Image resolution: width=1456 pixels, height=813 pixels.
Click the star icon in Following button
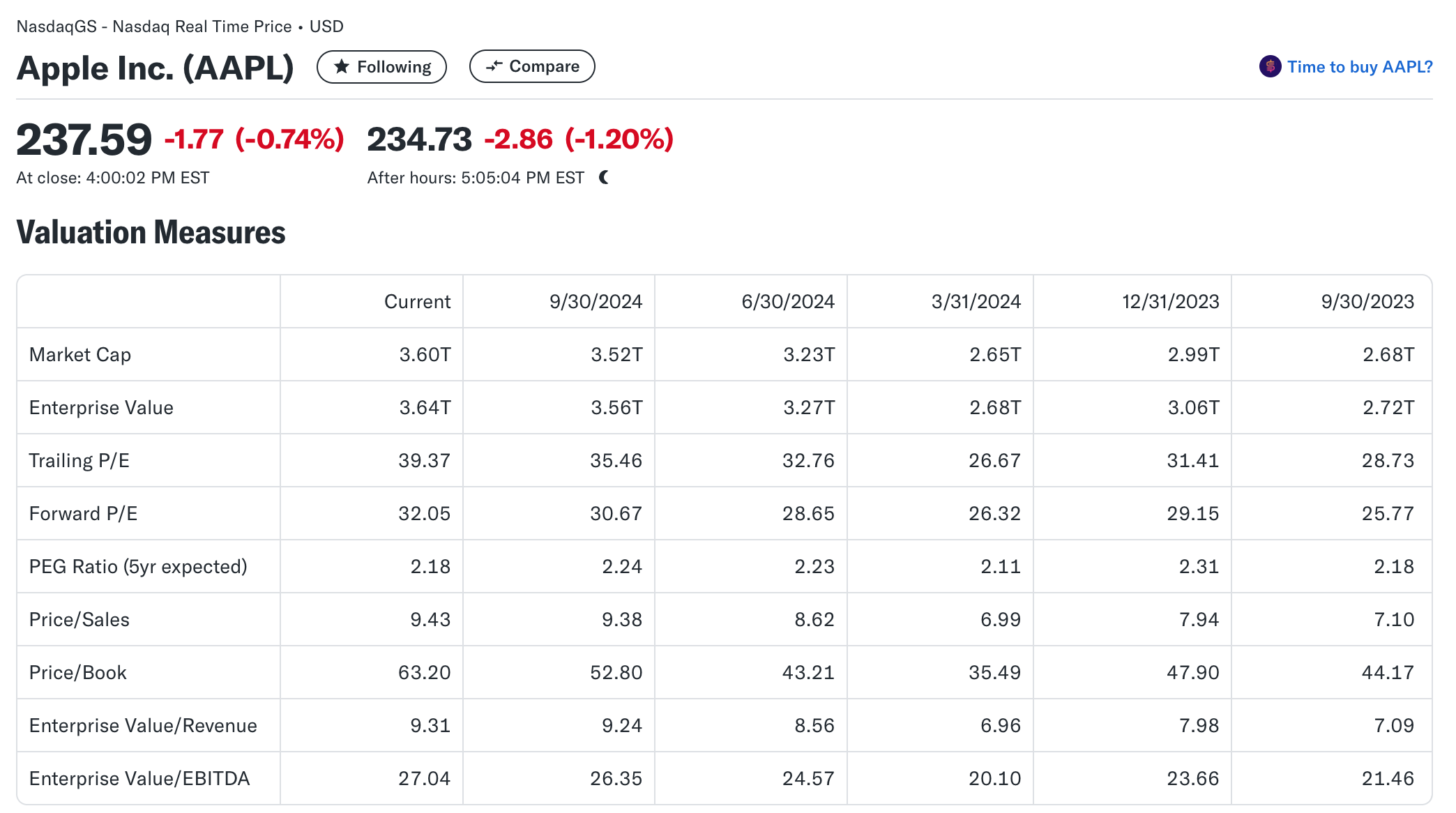[x=342, y=67]
